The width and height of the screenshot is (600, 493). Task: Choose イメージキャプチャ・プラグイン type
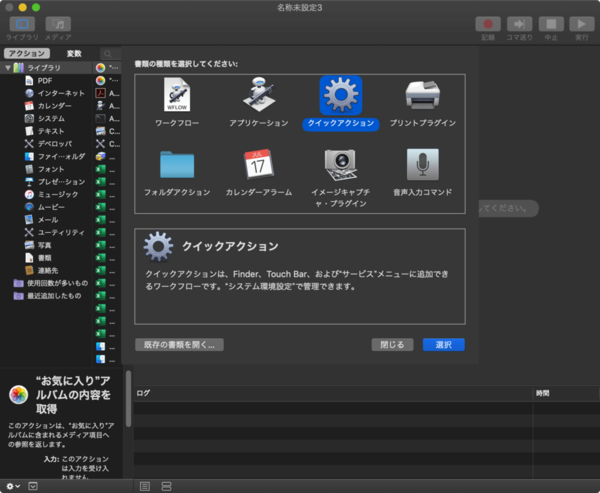point(341,178)
